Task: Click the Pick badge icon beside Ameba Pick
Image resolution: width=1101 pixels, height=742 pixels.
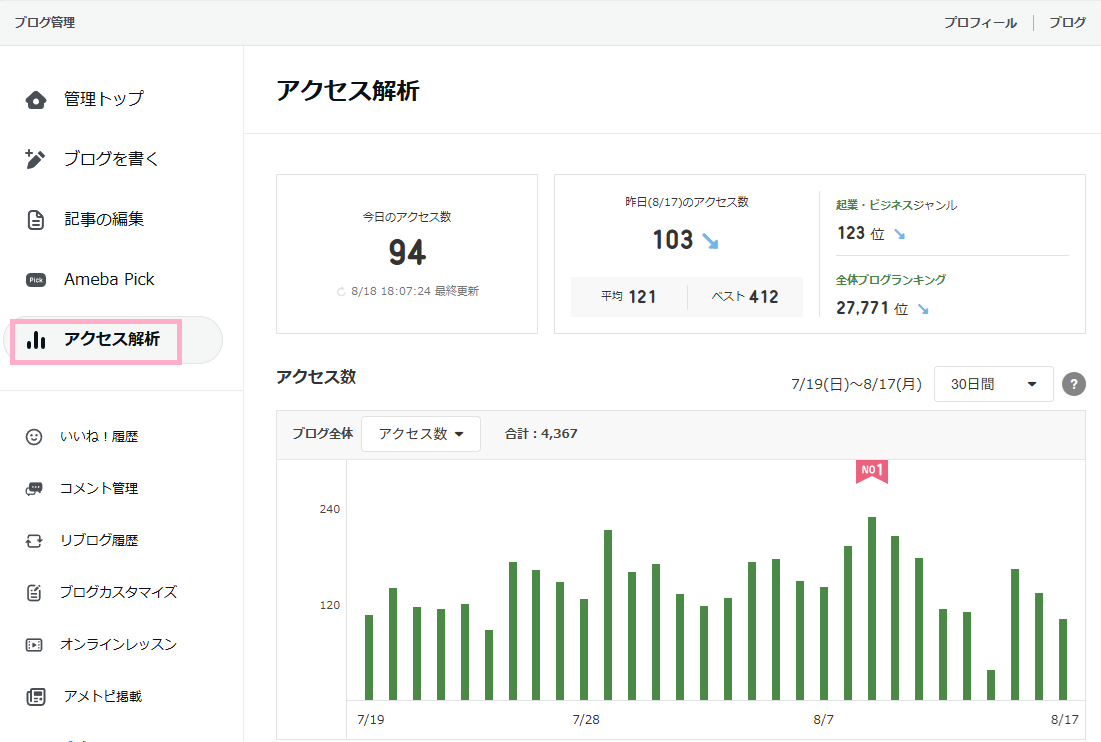Action: click(36, 280)
